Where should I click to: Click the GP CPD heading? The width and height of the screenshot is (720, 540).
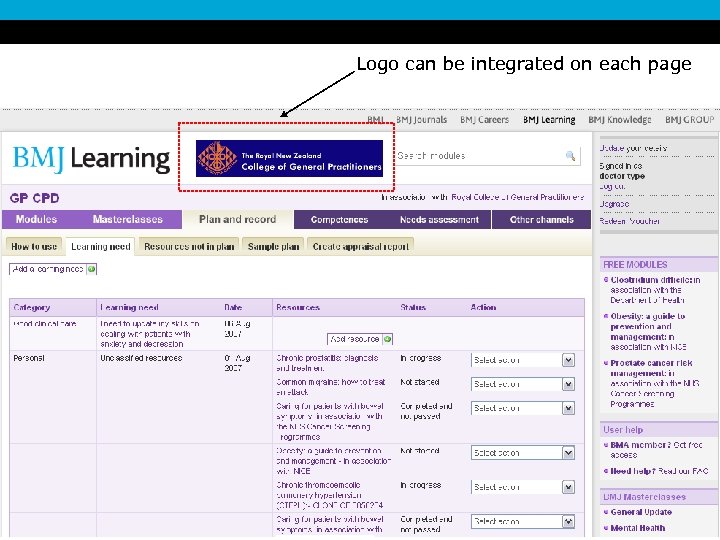pyautogui.click(x=34, y=198)
